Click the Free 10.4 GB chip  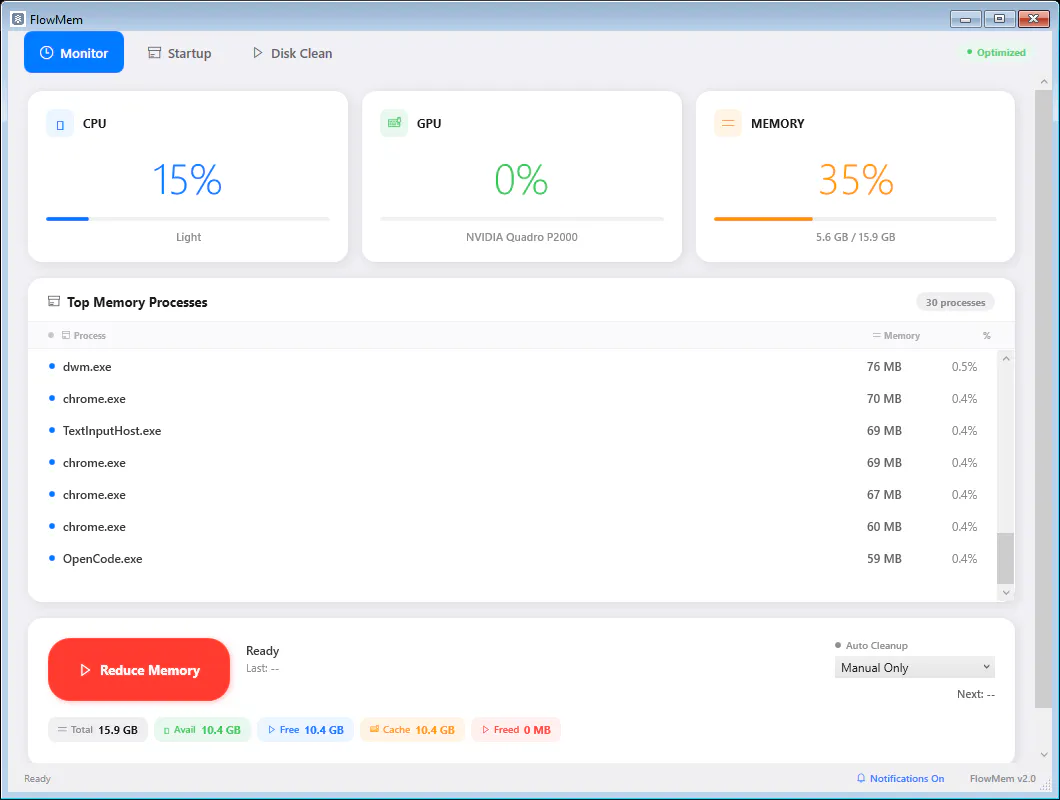(306, 730)
